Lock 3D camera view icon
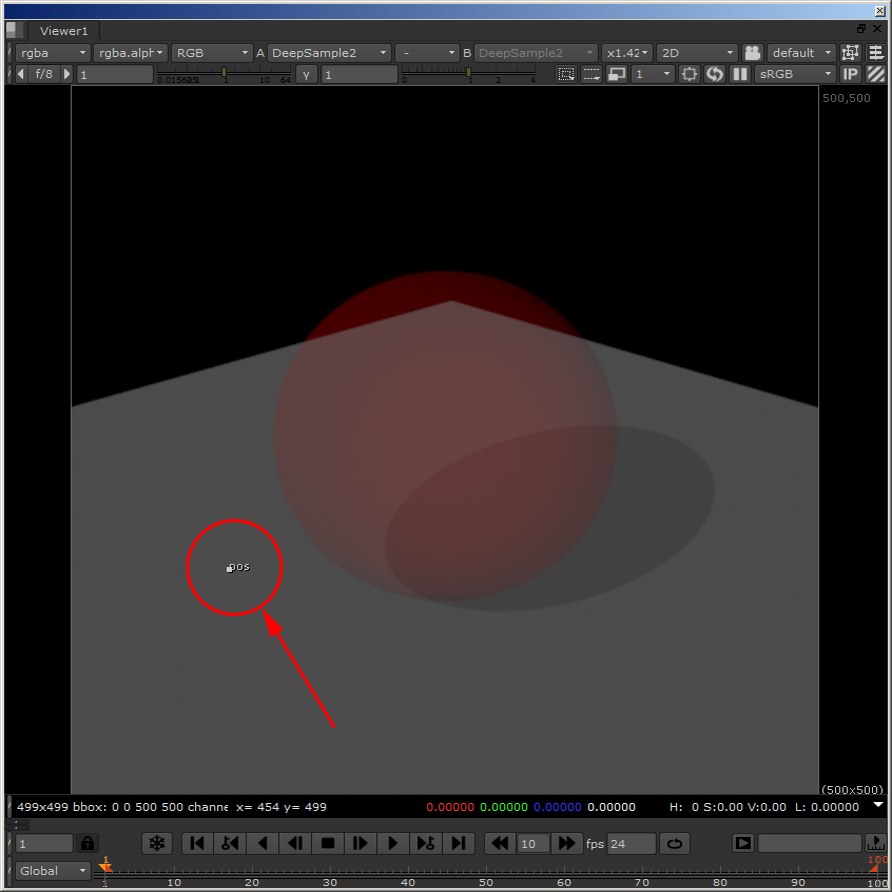This screenshot has height=892, width=892. pos(752,53)
